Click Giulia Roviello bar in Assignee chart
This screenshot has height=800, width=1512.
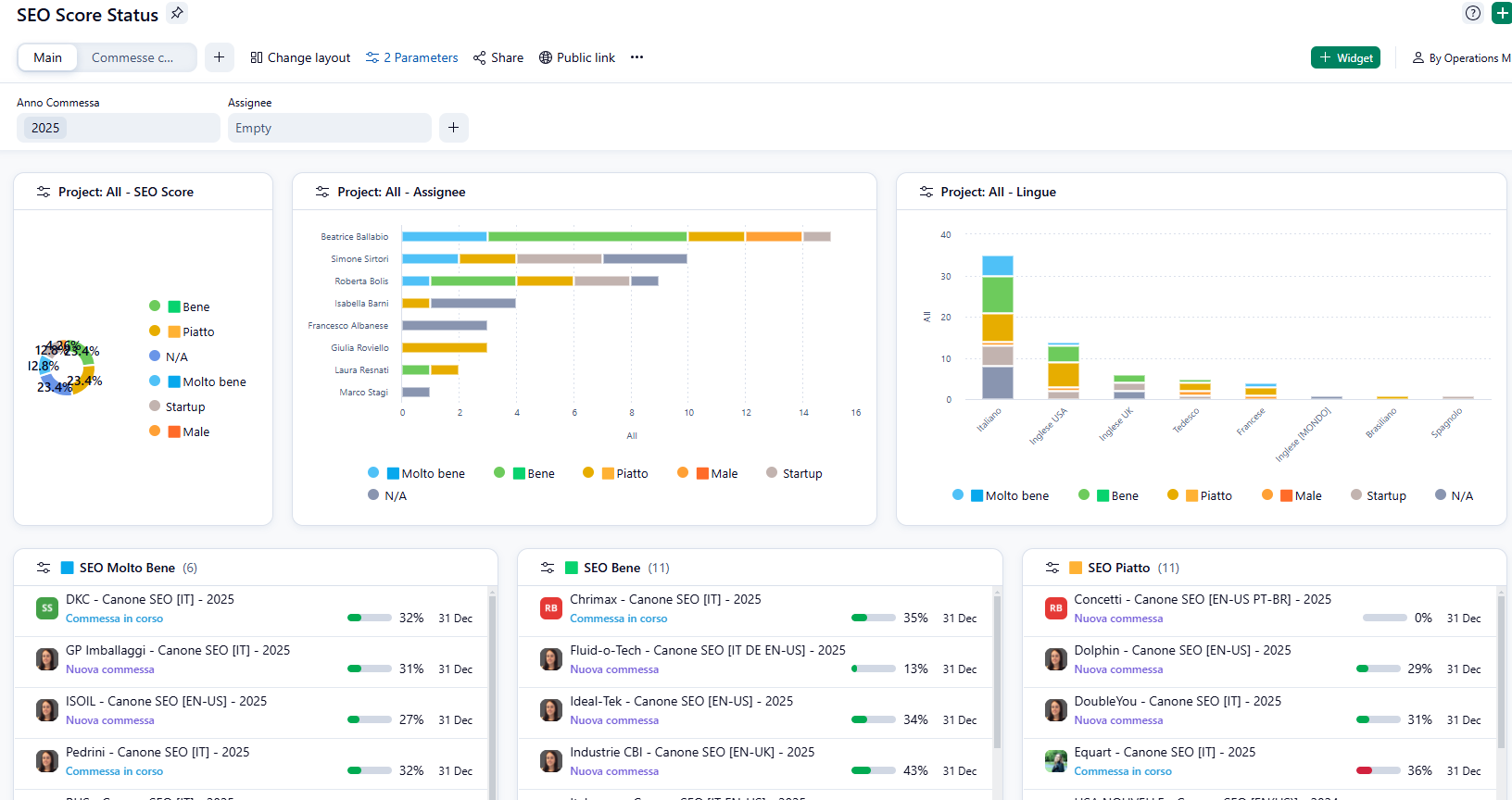click(x=445, y=347)
